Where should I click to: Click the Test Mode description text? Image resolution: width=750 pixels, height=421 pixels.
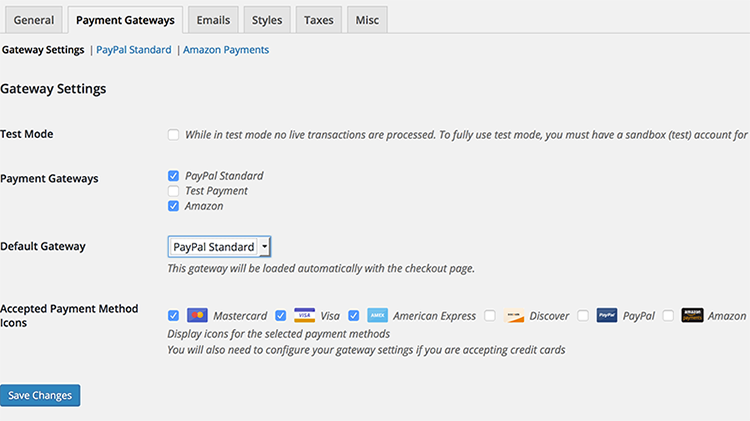[x=467, y=135]
